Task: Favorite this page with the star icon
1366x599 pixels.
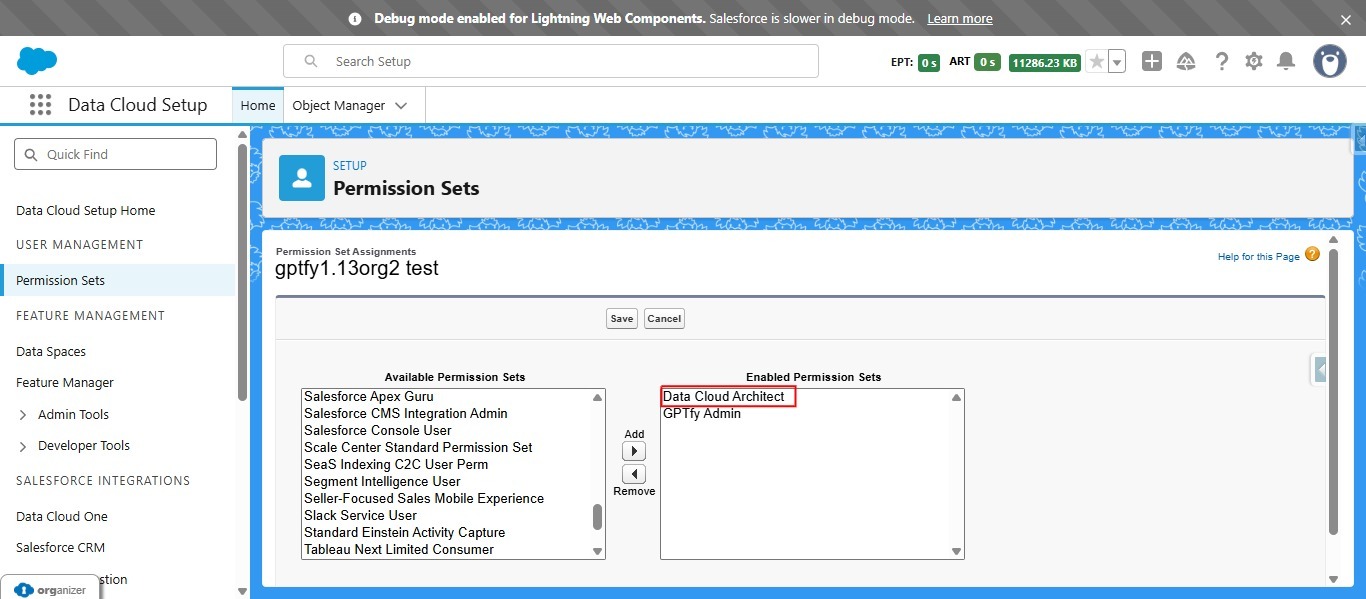Action: pos(1097,61)
